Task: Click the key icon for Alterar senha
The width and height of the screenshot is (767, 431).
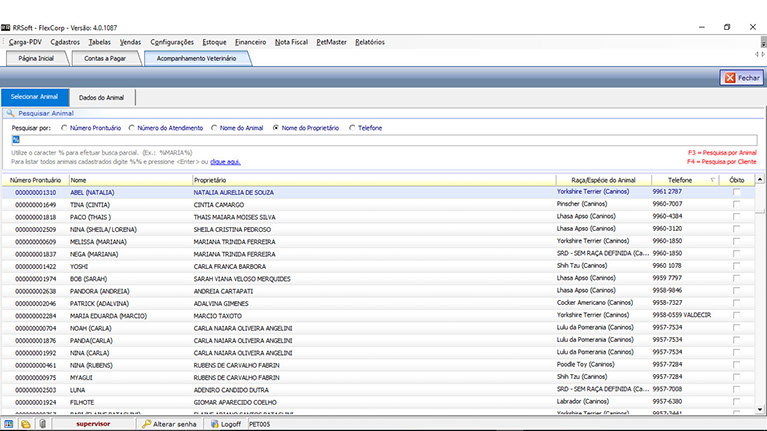Action: pyautogui.click(x=147, y=424)
